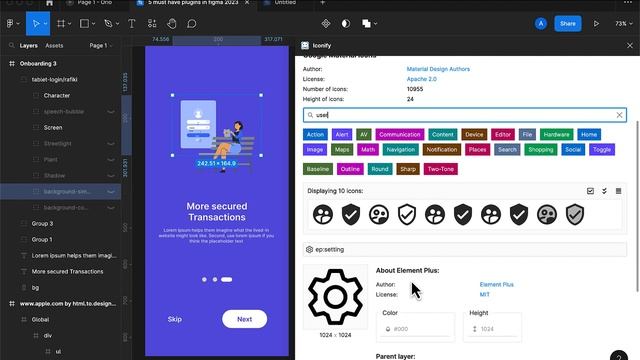Click the new tab plus button

pyautogui.click(x=322, y=3)
